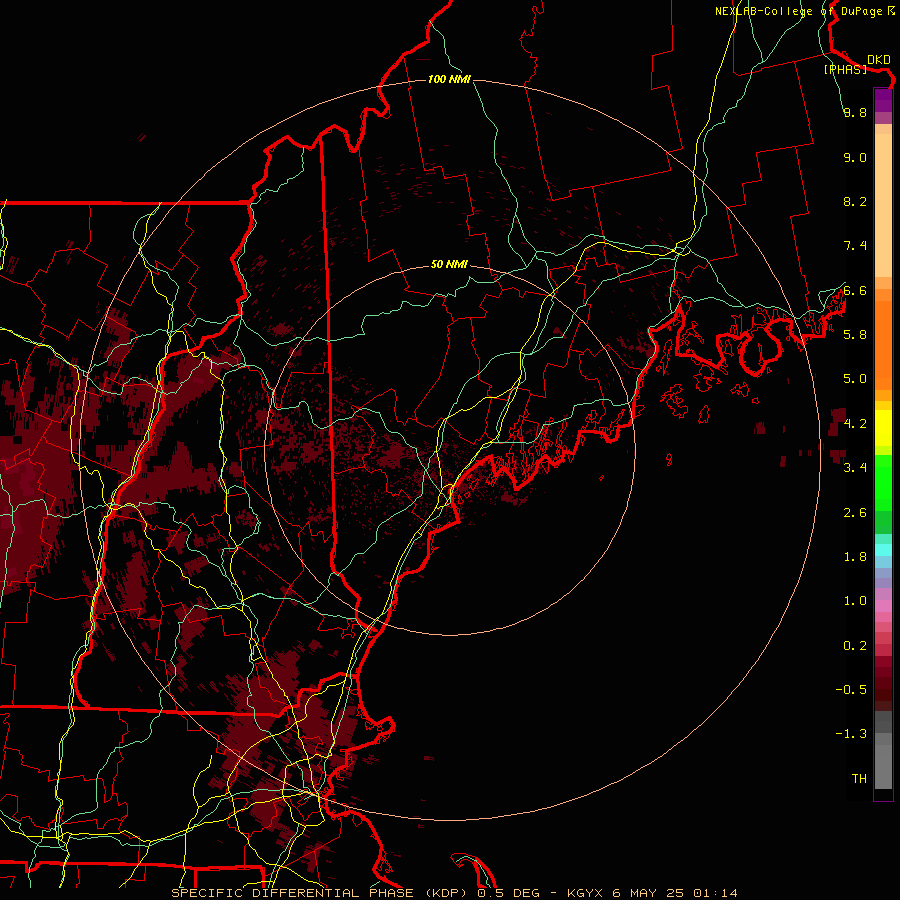Viewport: 900px width, 900px height.
Task: Click the 6.6 value on the color scale
Action: [x=855, y=290]
